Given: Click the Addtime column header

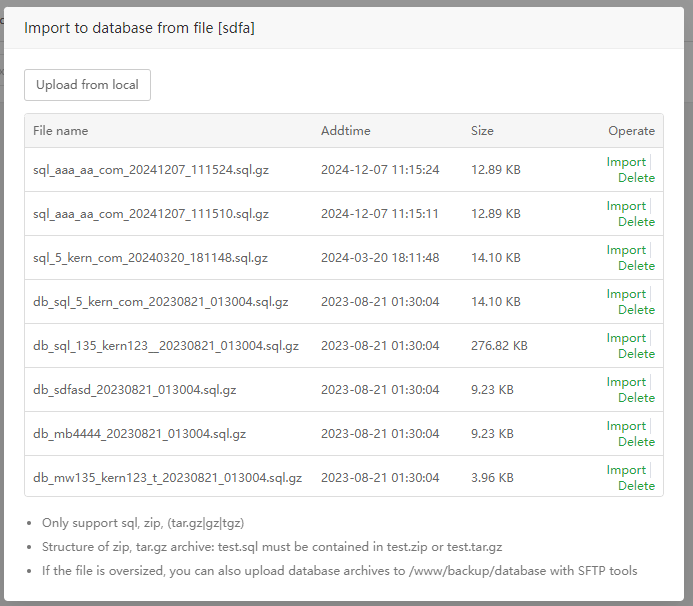Looking at the screenshot, I should point(345,131).
